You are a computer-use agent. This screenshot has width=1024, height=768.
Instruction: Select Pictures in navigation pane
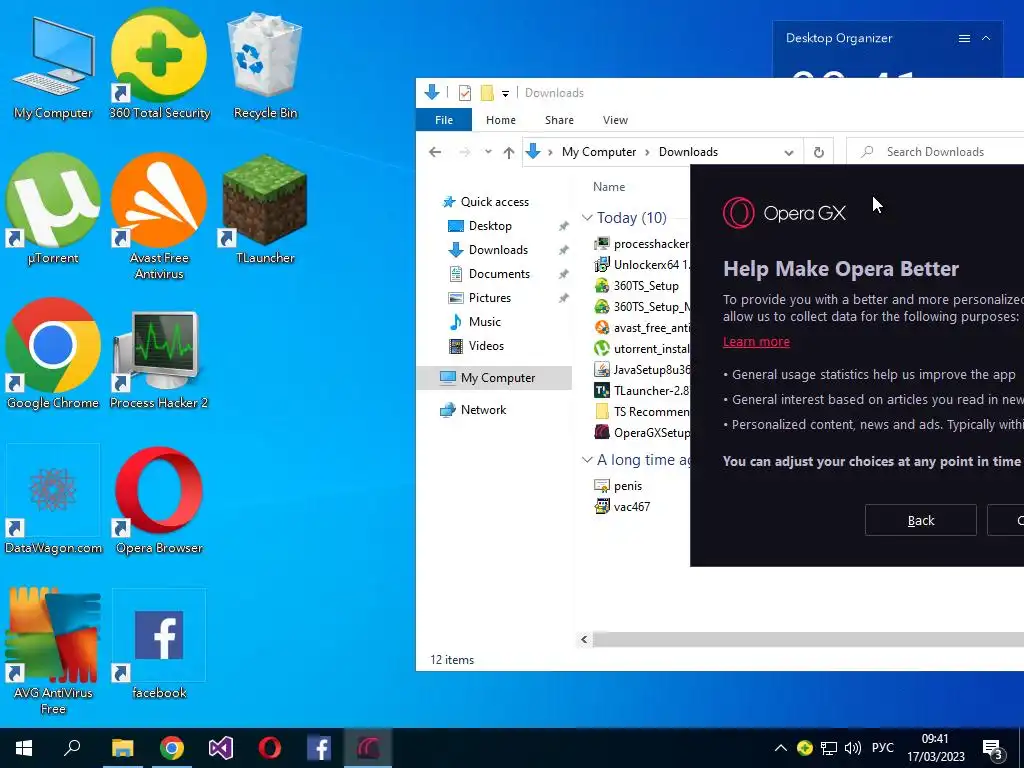[x=480, y=298]
